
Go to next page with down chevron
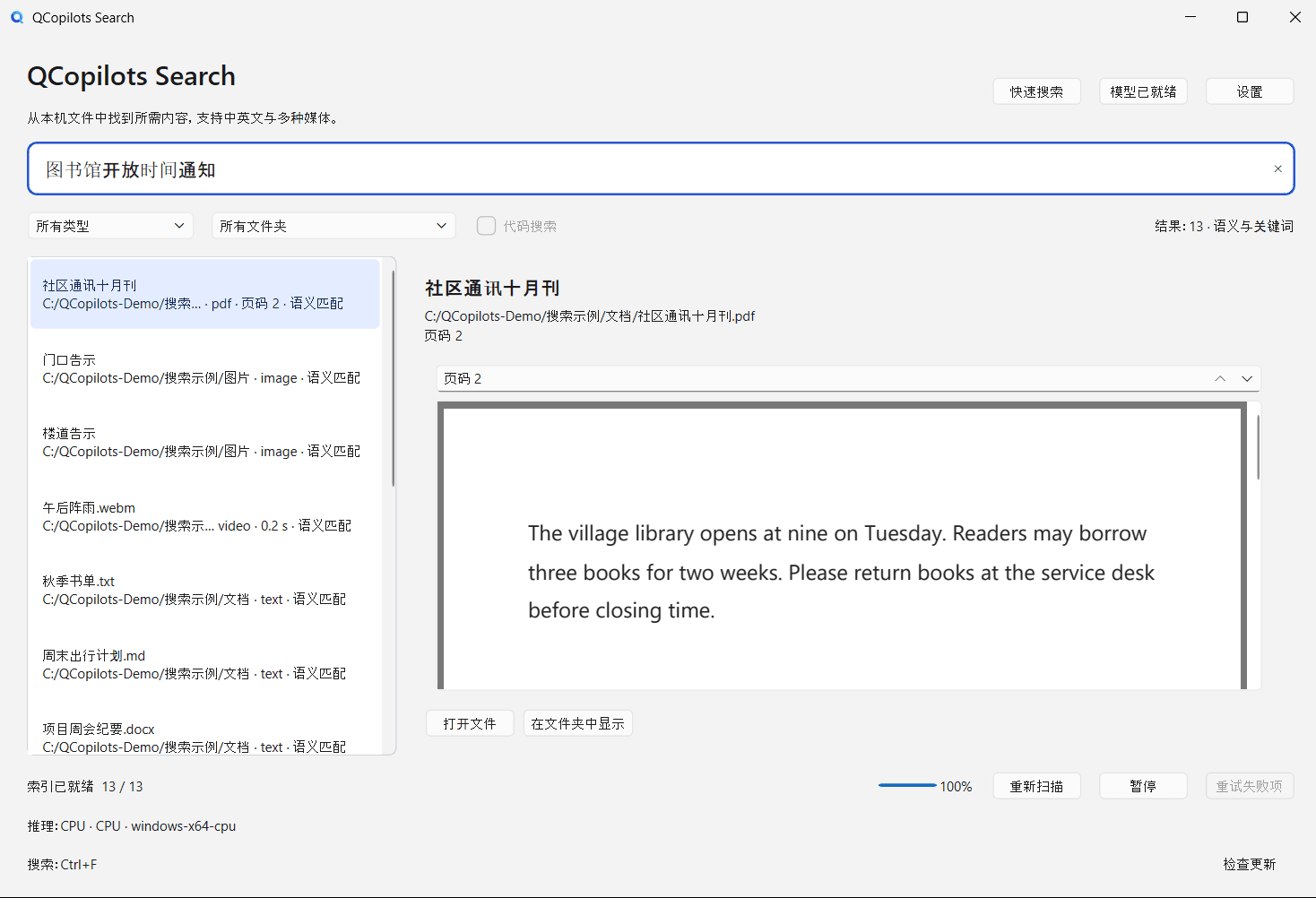(x=1247, y=378)
